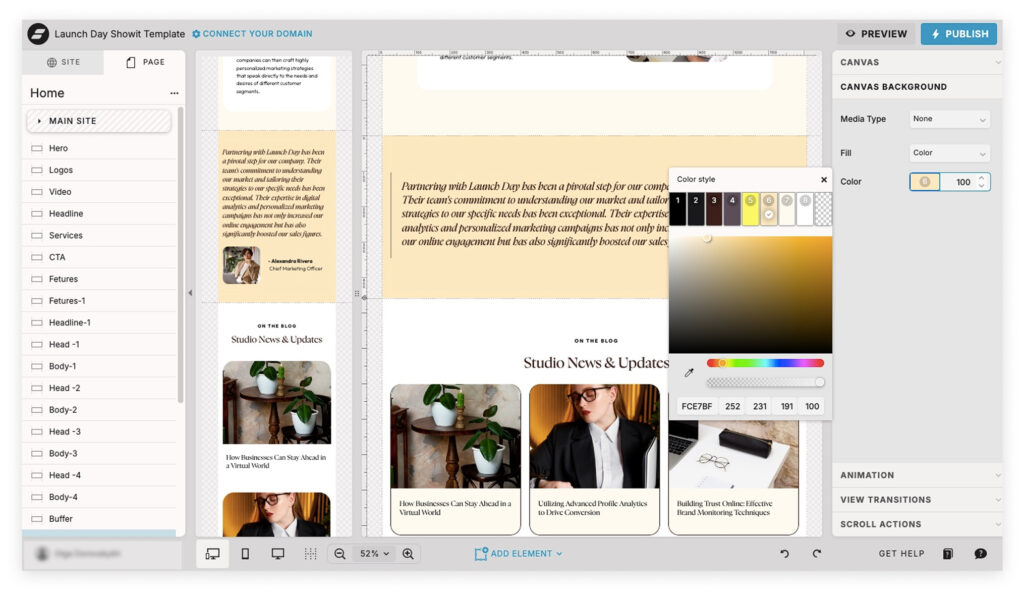Select the Body-3 canvas
This screenshot has width=1024, height=592.
point(101,453)
